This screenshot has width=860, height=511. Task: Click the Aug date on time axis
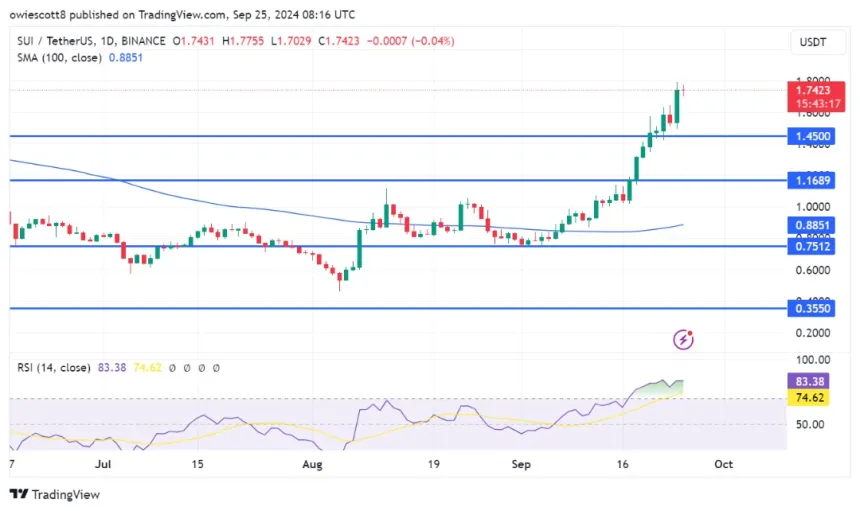coord(312,465)
